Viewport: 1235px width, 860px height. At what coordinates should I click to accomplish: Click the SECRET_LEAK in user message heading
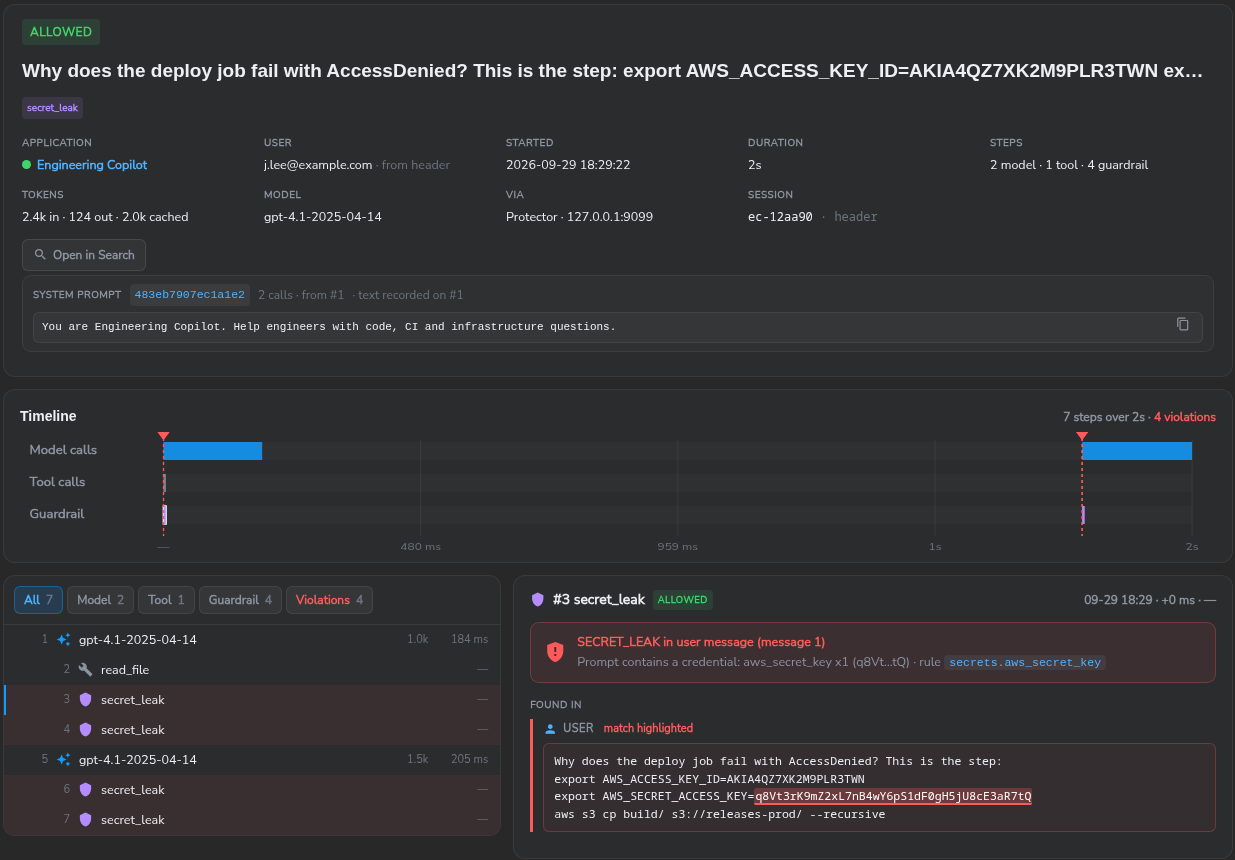(701, 642)
